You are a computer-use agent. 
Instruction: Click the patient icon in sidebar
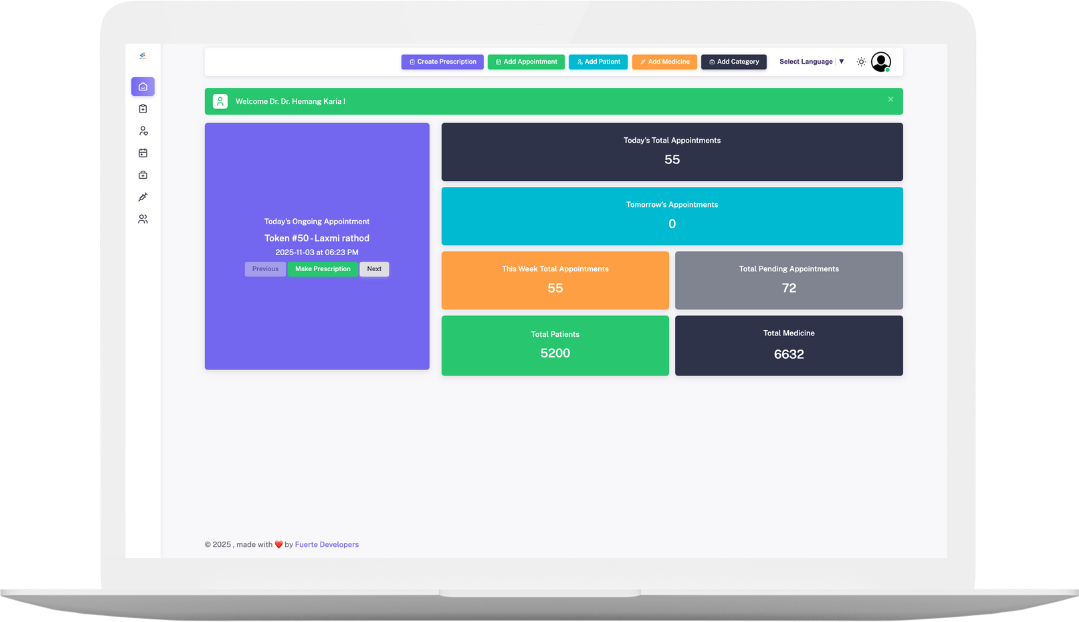[x=143, y=131]
